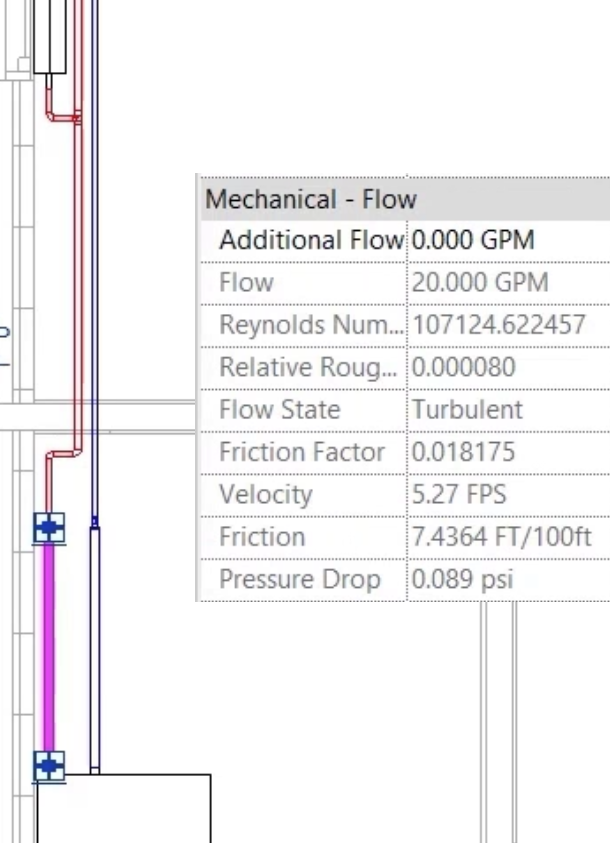Click the Flow parameter label
Viewport: 610px width, 843px height.
click(x=246, y=283)
